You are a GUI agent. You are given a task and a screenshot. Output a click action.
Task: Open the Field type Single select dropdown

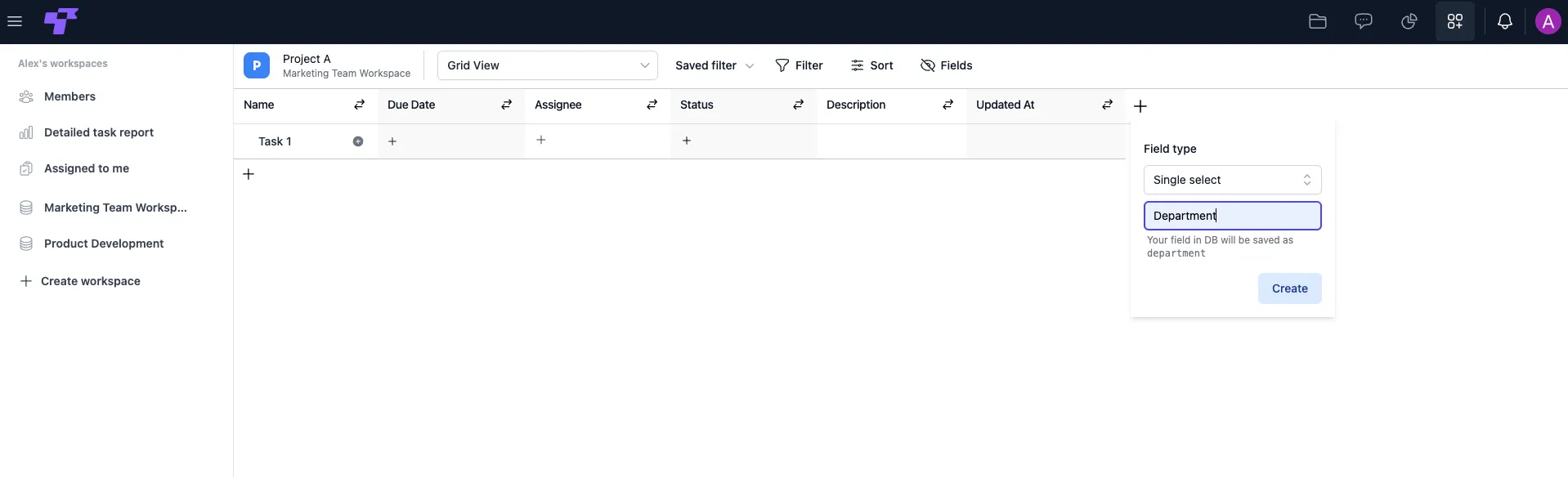[x=1232, y=180]
